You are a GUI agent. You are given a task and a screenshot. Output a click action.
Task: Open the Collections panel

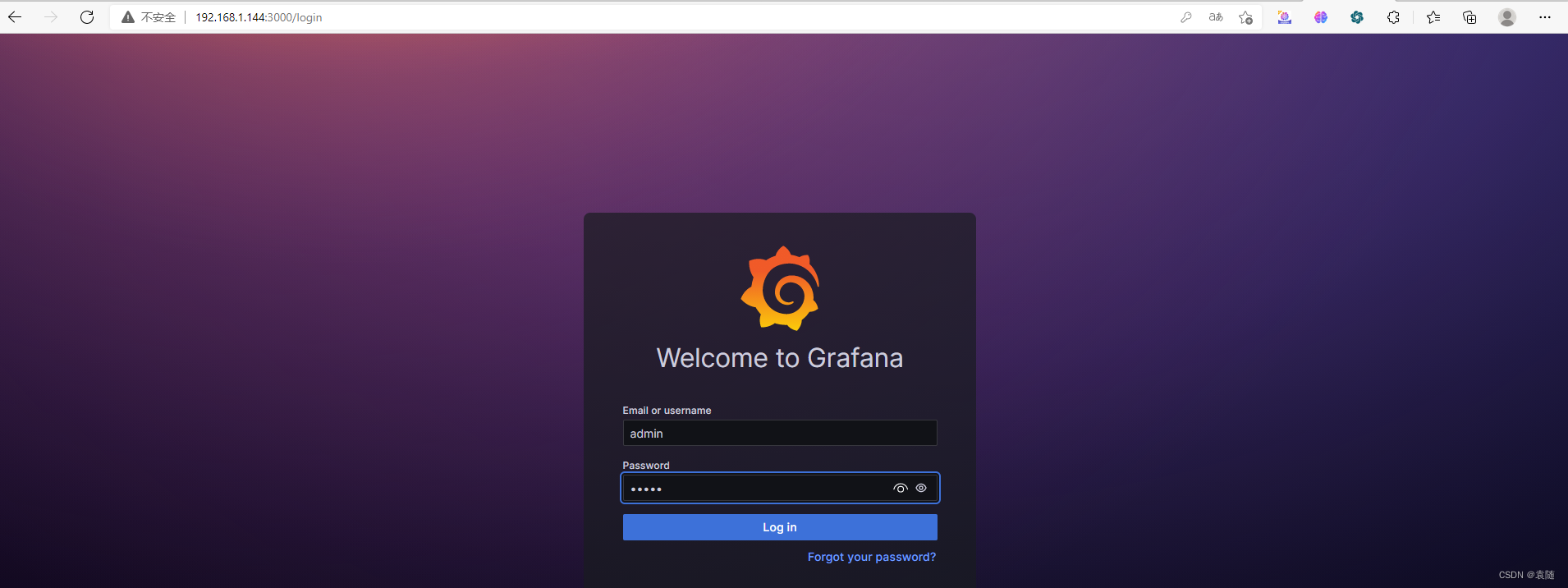[x=1469, y=17]
